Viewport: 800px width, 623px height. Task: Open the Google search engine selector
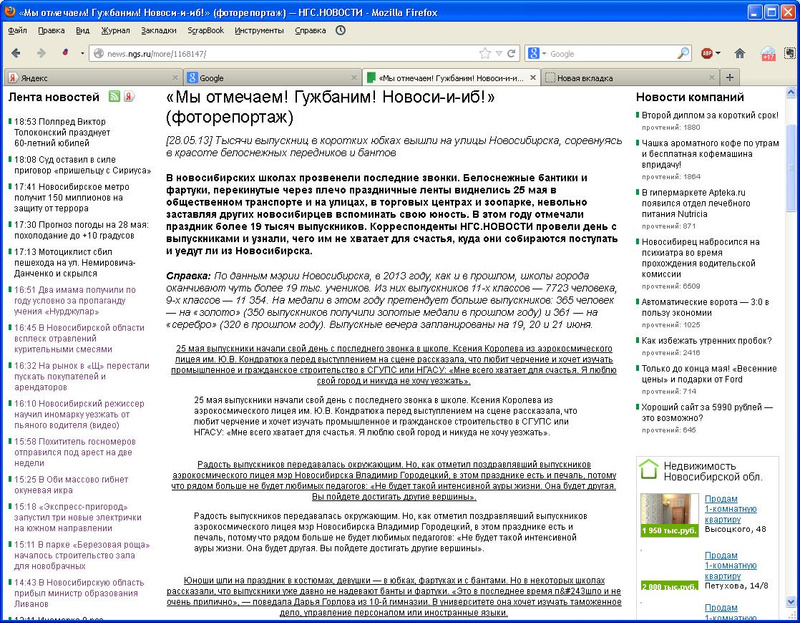[x=537, y=53]
